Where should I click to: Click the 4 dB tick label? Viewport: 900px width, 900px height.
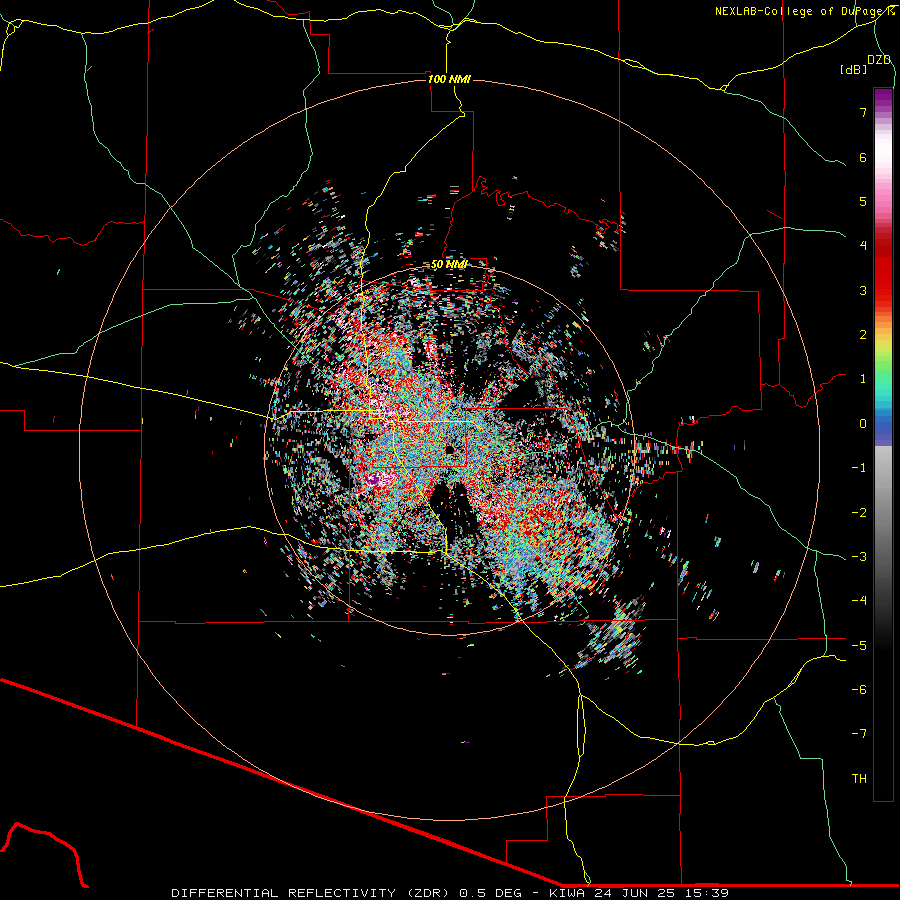[x=863, y=246]
